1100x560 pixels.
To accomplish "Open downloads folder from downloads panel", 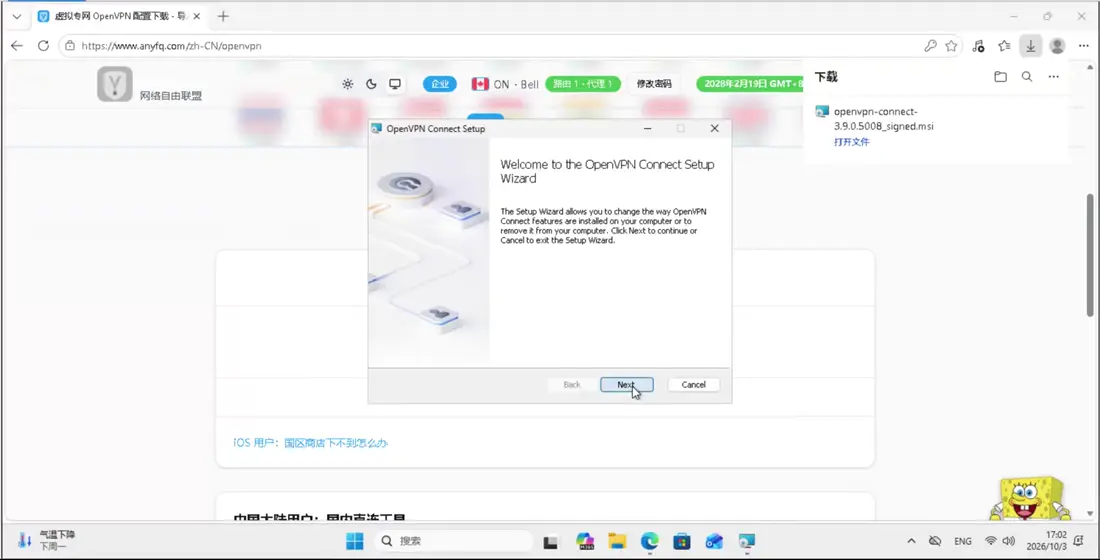I will 1000,76.
